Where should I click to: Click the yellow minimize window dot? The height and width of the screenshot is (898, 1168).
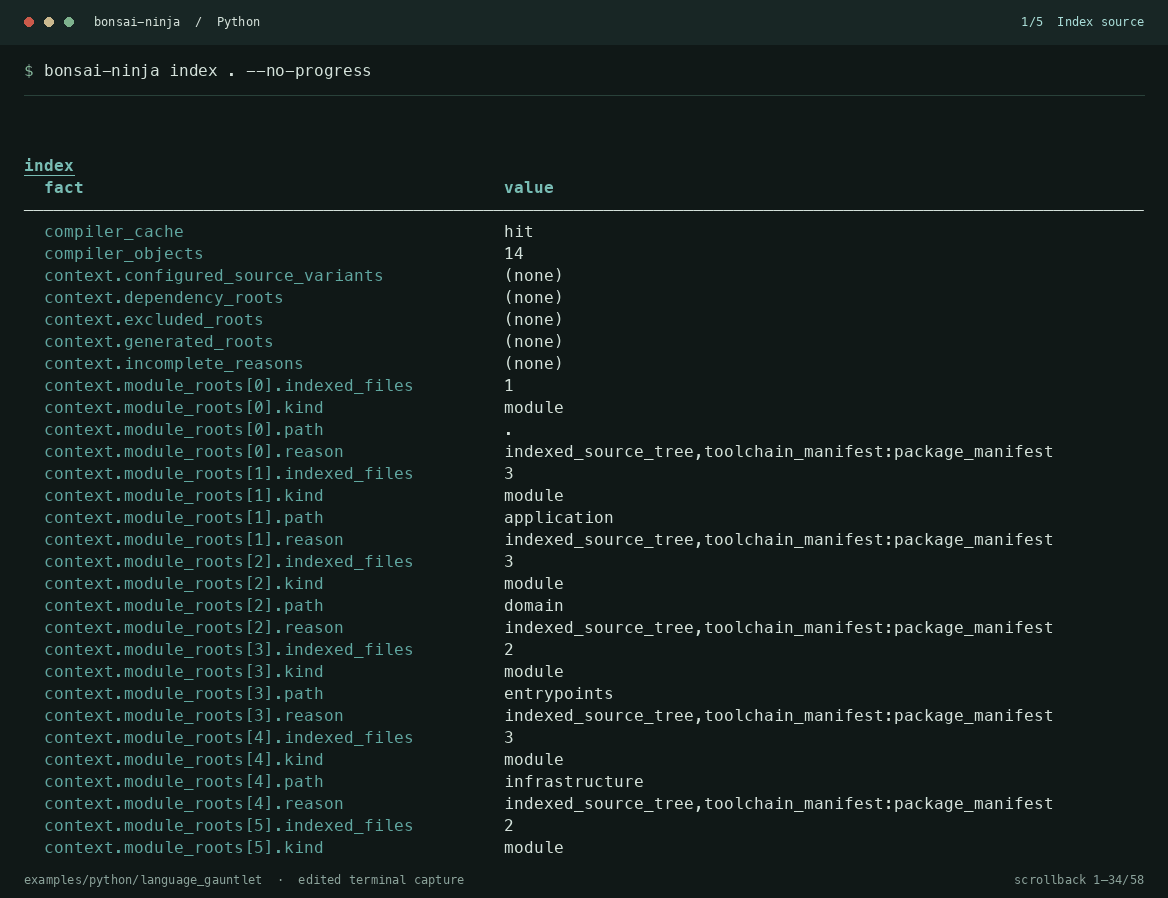[49, 22]
